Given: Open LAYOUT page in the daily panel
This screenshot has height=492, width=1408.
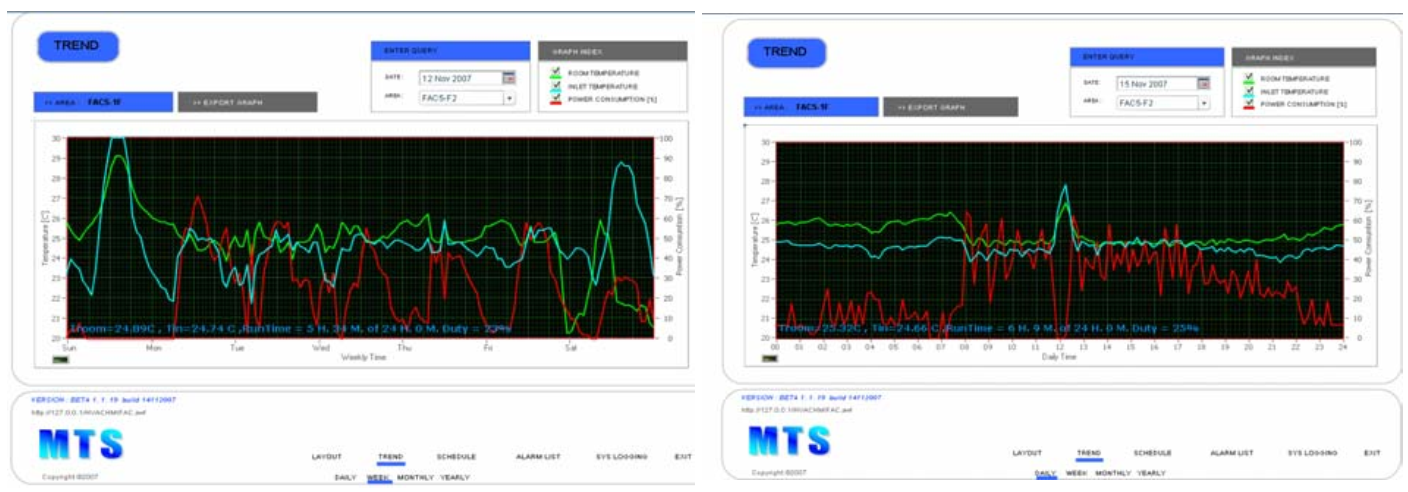Looking at the screenshot, I should pos(1027,453).
